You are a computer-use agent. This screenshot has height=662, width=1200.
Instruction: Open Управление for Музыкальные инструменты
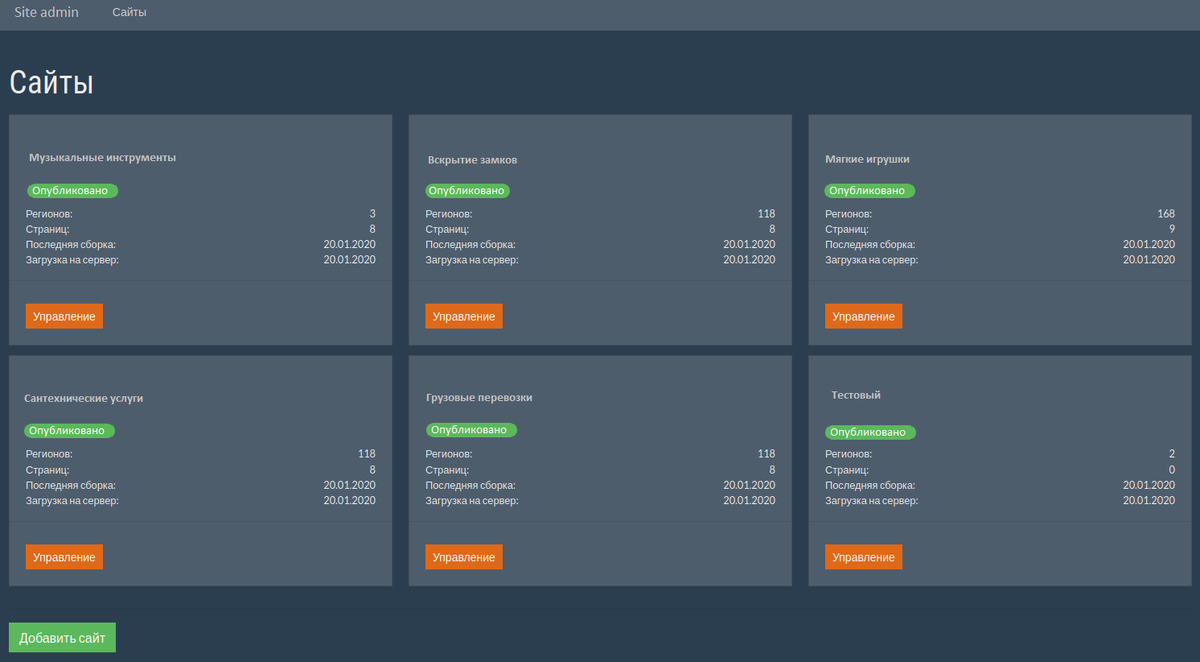pos(64,316)
